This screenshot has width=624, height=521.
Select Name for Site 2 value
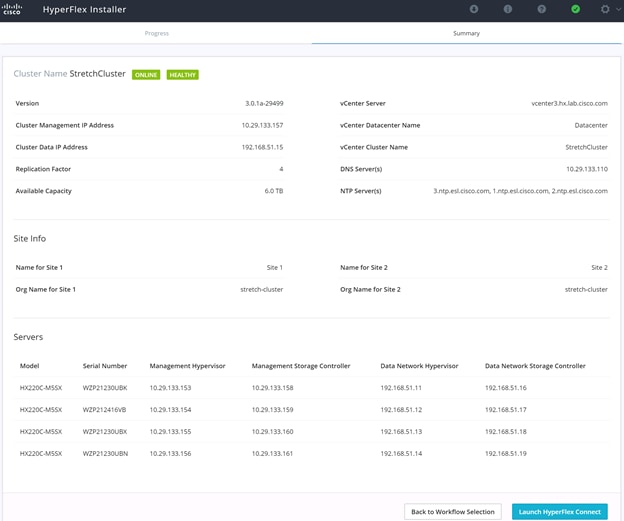pos(599,267)
